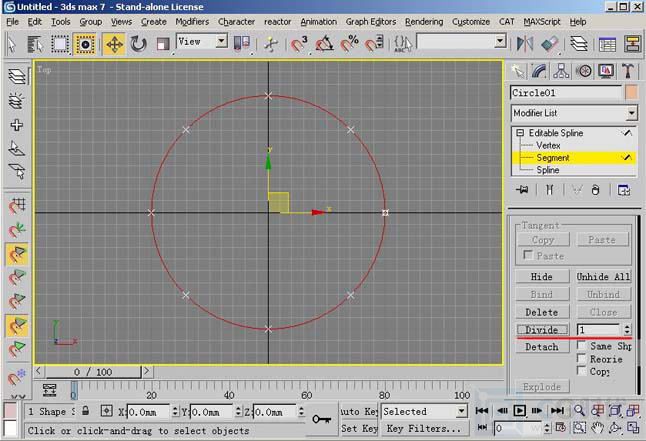Image resolution: width=646 pixels, height=441 pixels.
Task: Open object color swatch next to Circle01
Action: [631, 93]
